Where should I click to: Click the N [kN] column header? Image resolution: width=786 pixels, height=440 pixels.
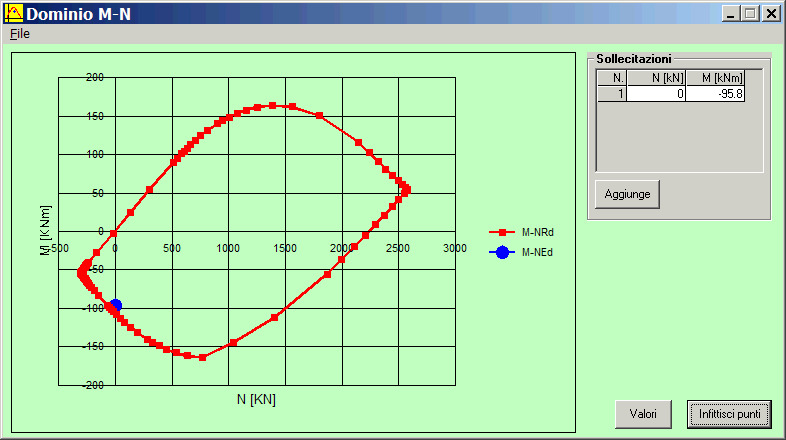[656, 78]
